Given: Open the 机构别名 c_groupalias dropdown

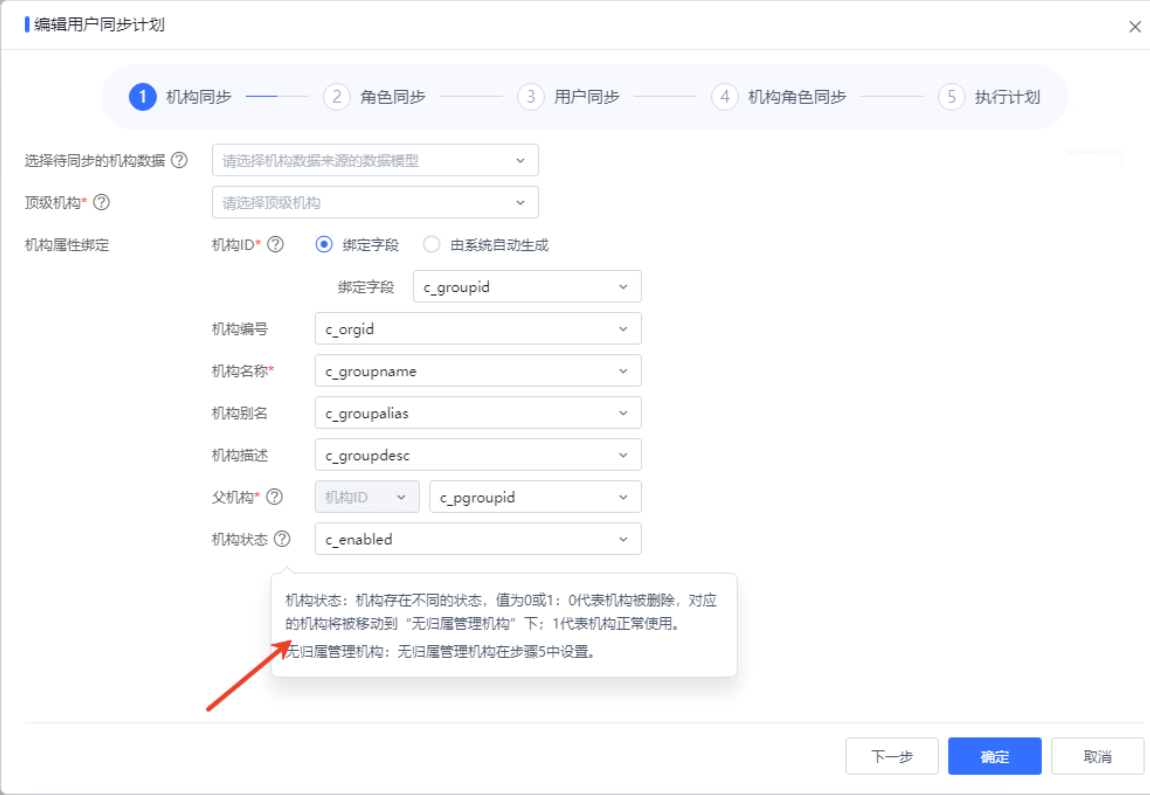Looking at the screenshot, I should coord(477,413).
